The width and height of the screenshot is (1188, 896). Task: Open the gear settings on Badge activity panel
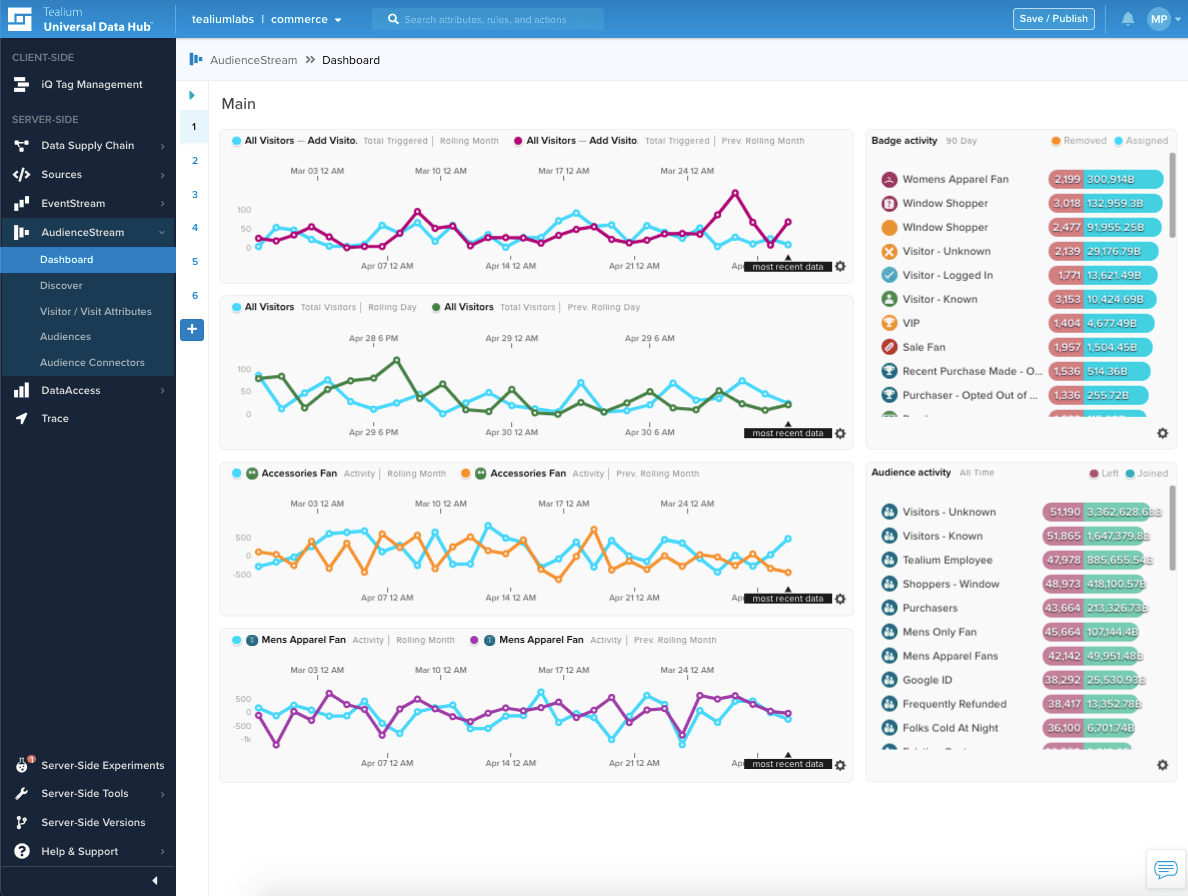click(x=1161, y=432)
